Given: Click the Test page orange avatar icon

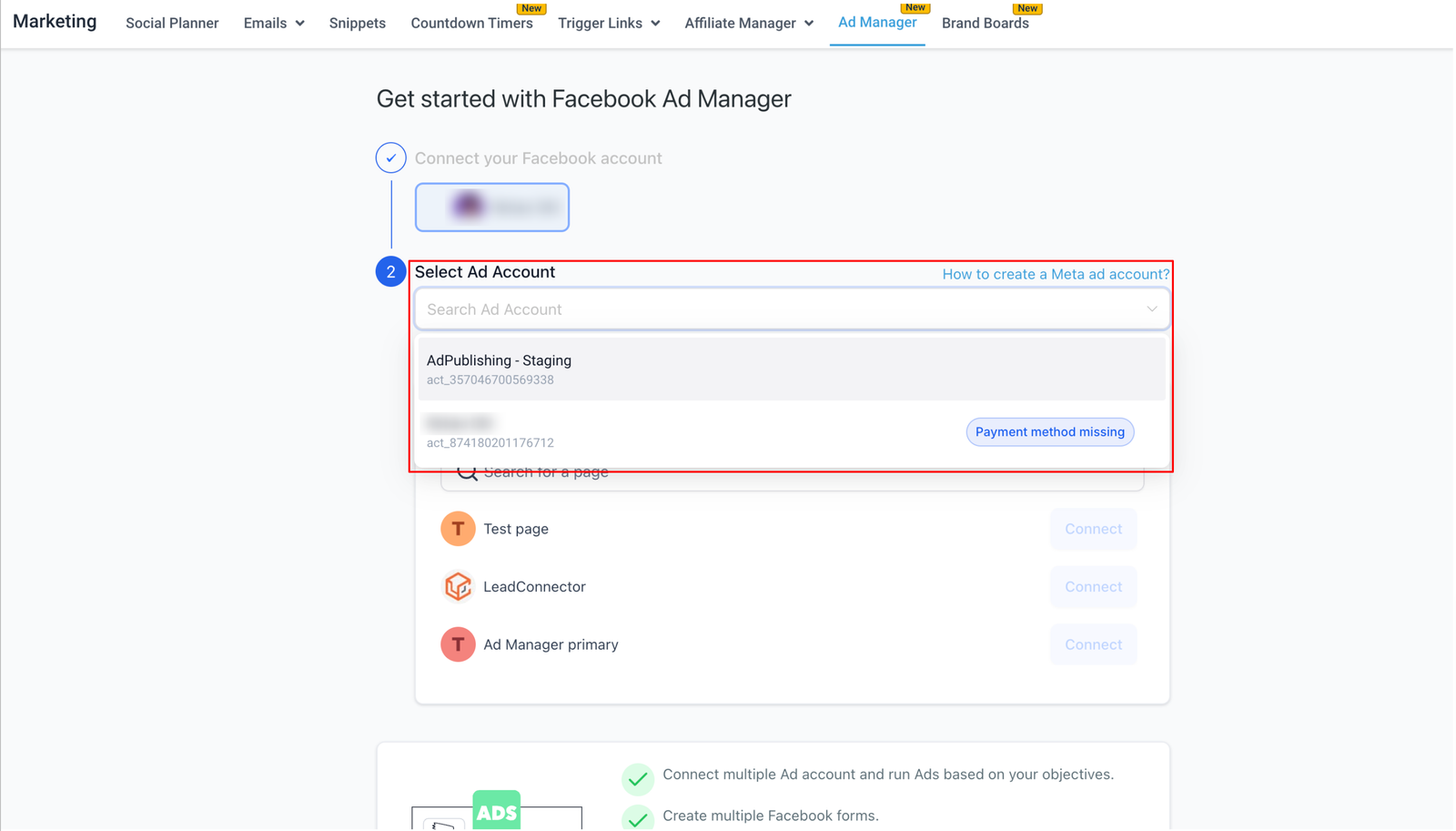Looking at the screenshot, I should tap(458, 529).
